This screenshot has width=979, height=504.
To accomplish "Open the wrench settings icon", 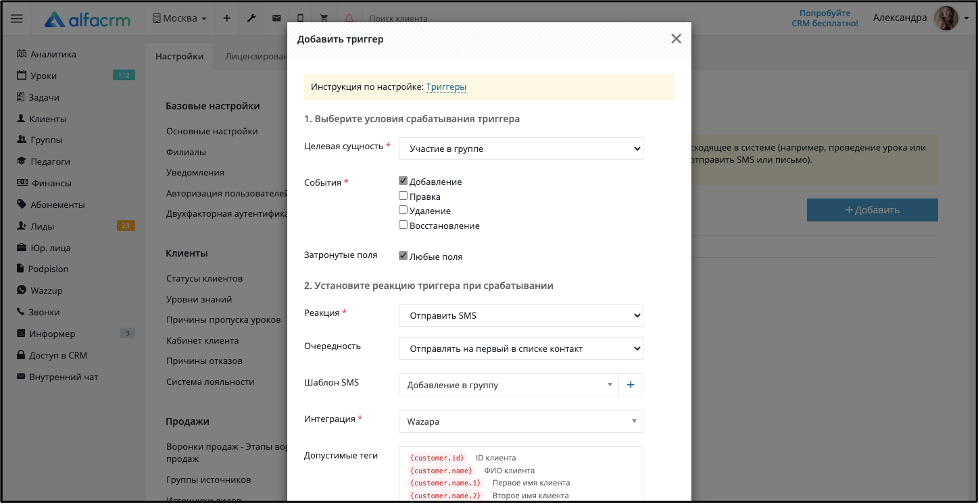I will [251, 19].
